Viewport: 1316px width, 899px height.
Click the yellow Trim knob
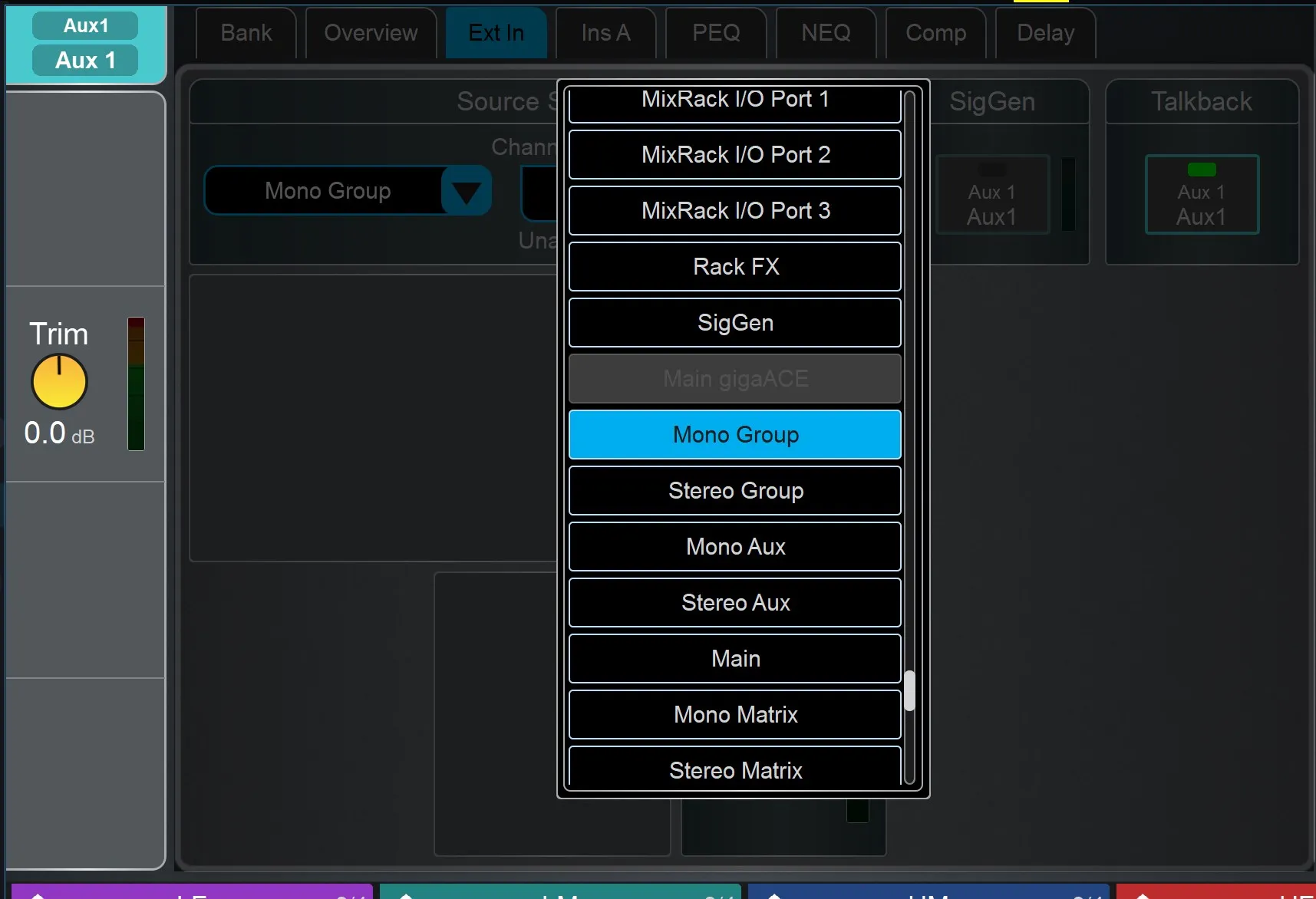coord(59,382)
